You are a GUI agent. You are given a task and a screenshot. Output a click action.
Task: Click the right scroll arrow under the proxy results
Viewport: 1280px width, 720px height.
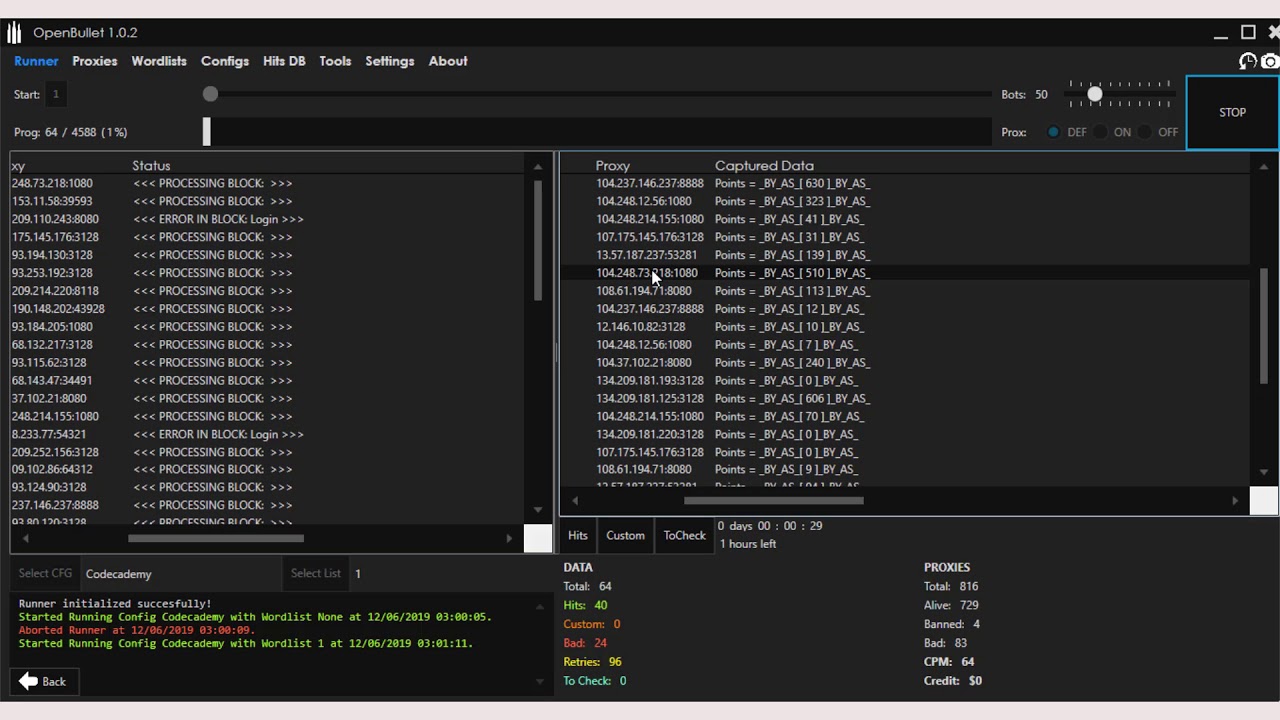1235,500
